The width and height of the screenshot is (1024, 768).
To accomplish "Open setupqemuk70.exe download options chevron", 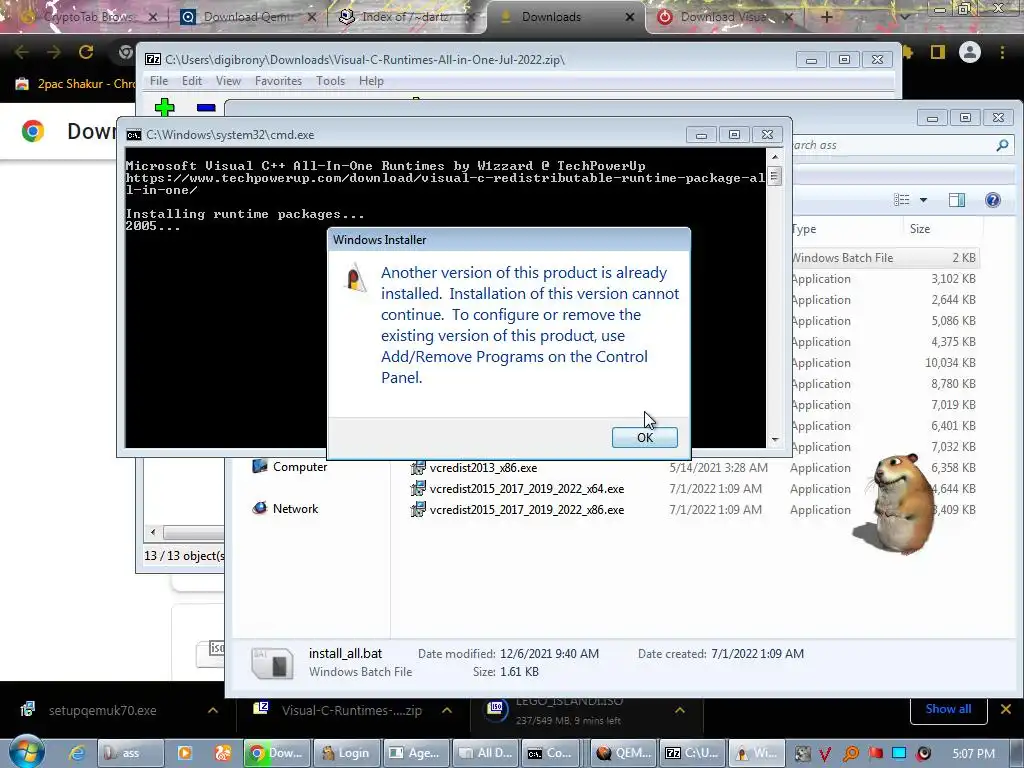I will (x=213, y=710).
